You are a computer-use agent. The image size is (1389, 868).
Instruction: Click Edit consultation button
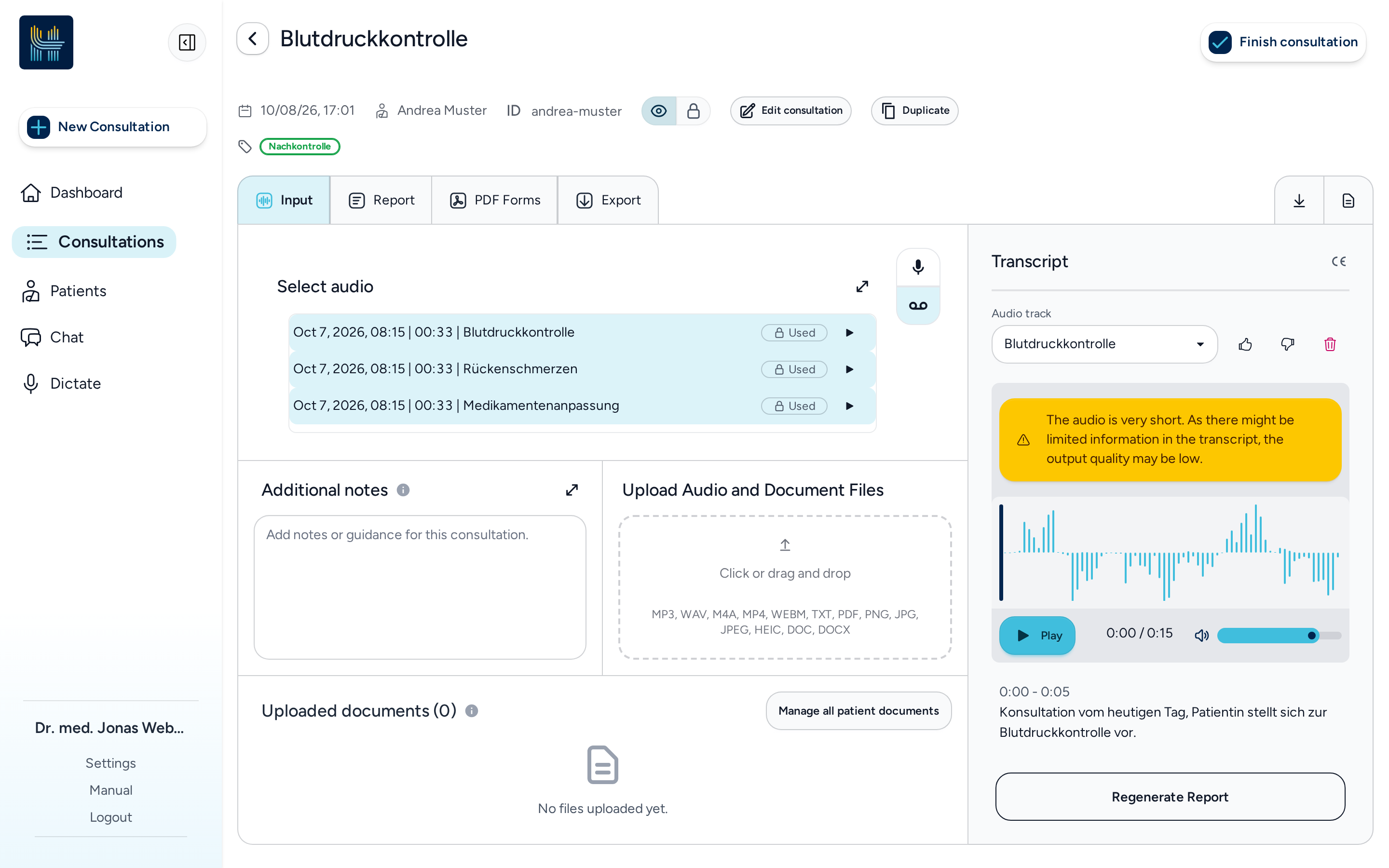[x=791, y=111]
